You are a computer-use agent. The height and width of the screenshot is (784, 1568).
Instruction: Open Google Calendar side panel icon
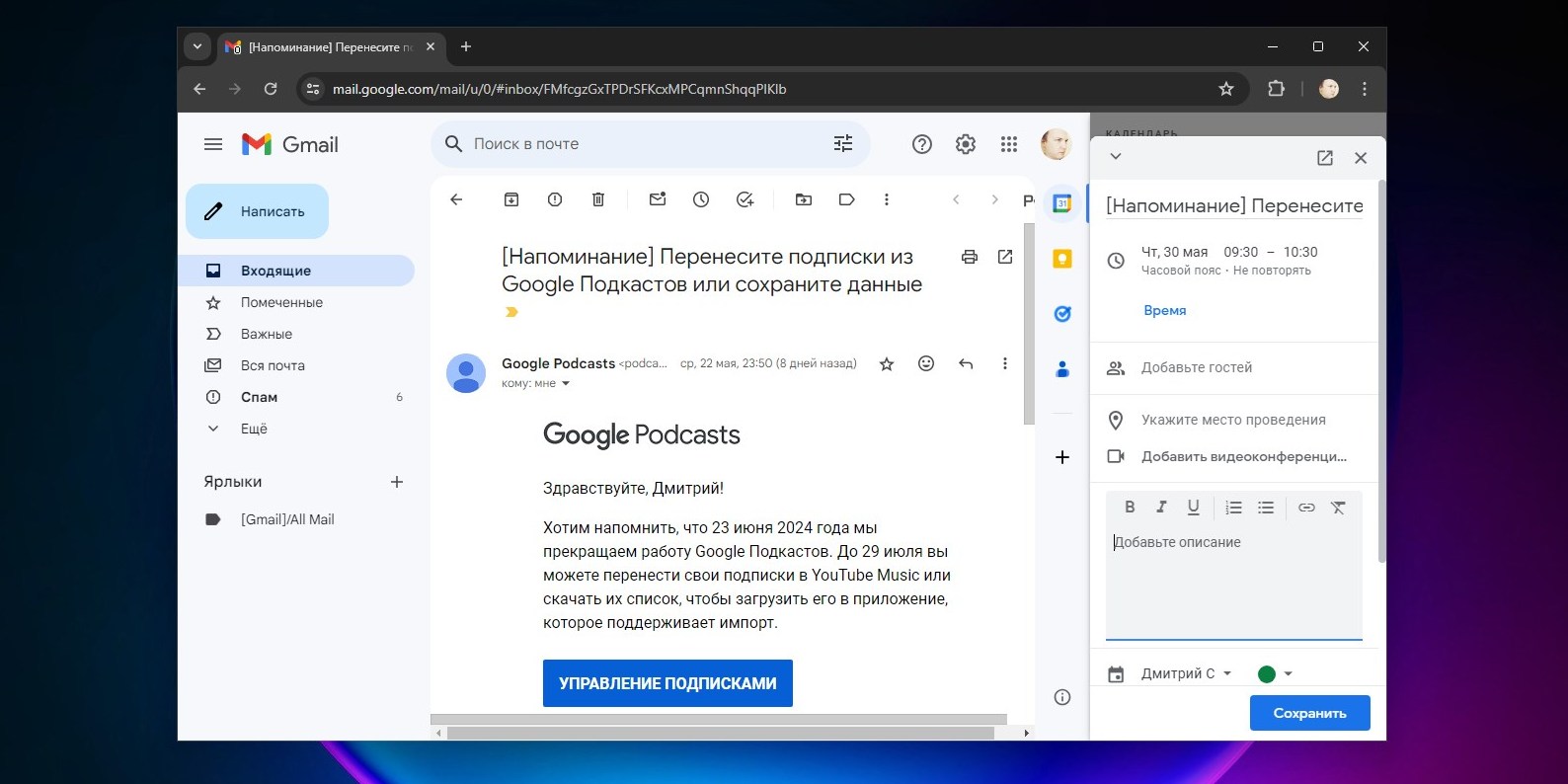[x=1062, y=203]
